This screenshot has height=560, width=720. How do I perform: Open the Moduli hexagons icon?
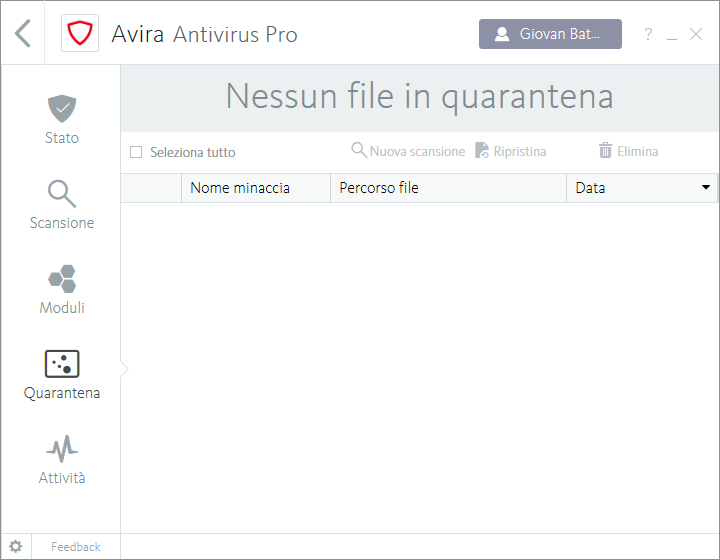point(62,279)
